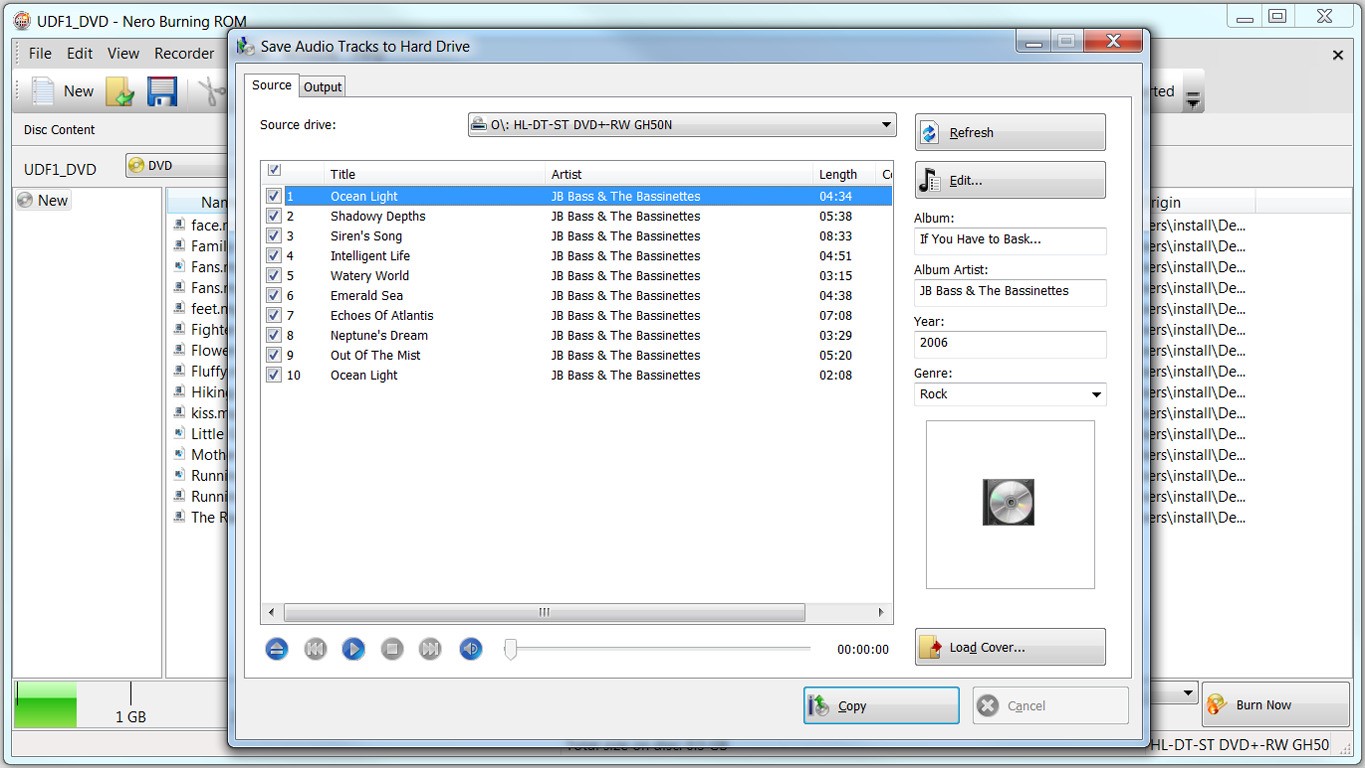Click the Year input field

1009,345
